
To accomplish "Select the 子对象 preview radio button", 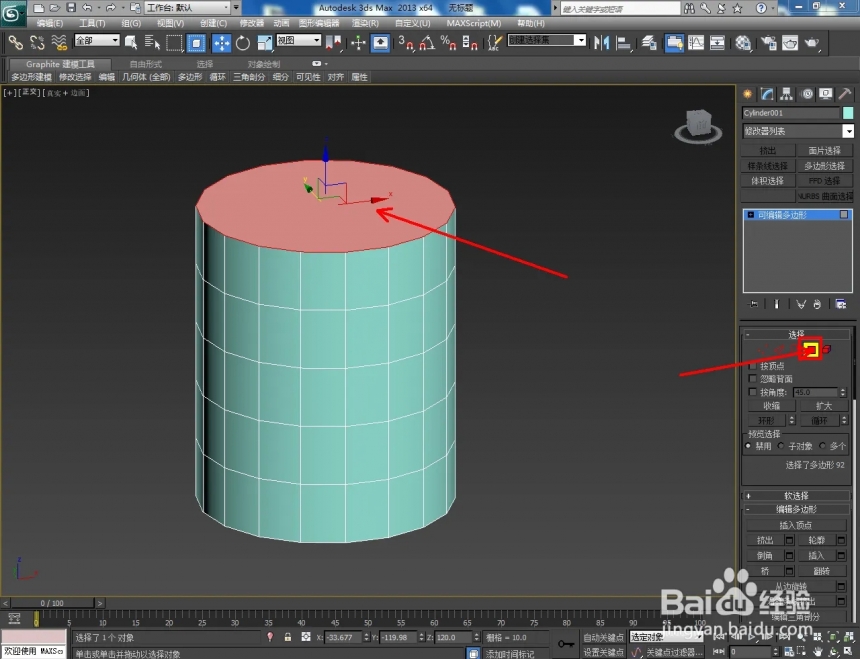I will [x=781, y=446].
